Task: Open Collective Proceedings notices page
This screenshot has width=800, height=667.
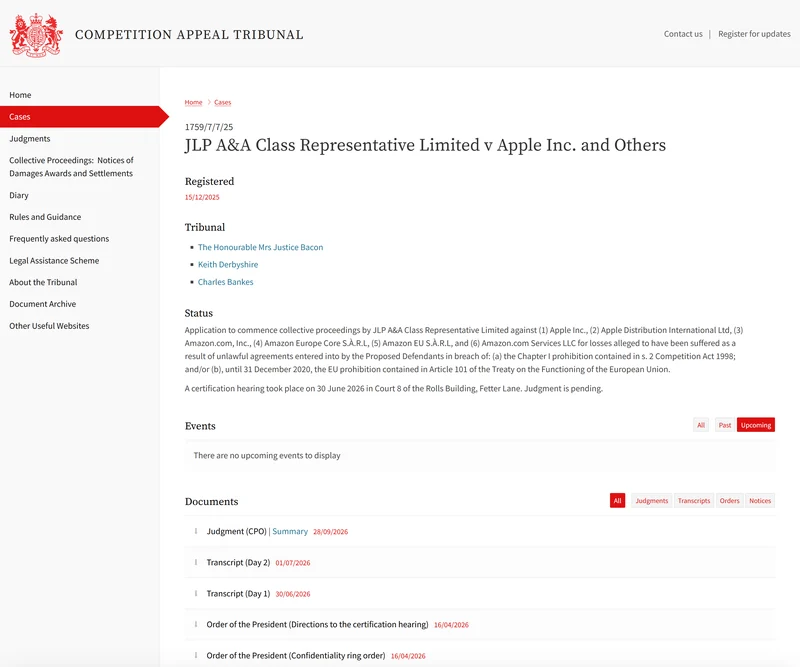Action: pos(71,167)
